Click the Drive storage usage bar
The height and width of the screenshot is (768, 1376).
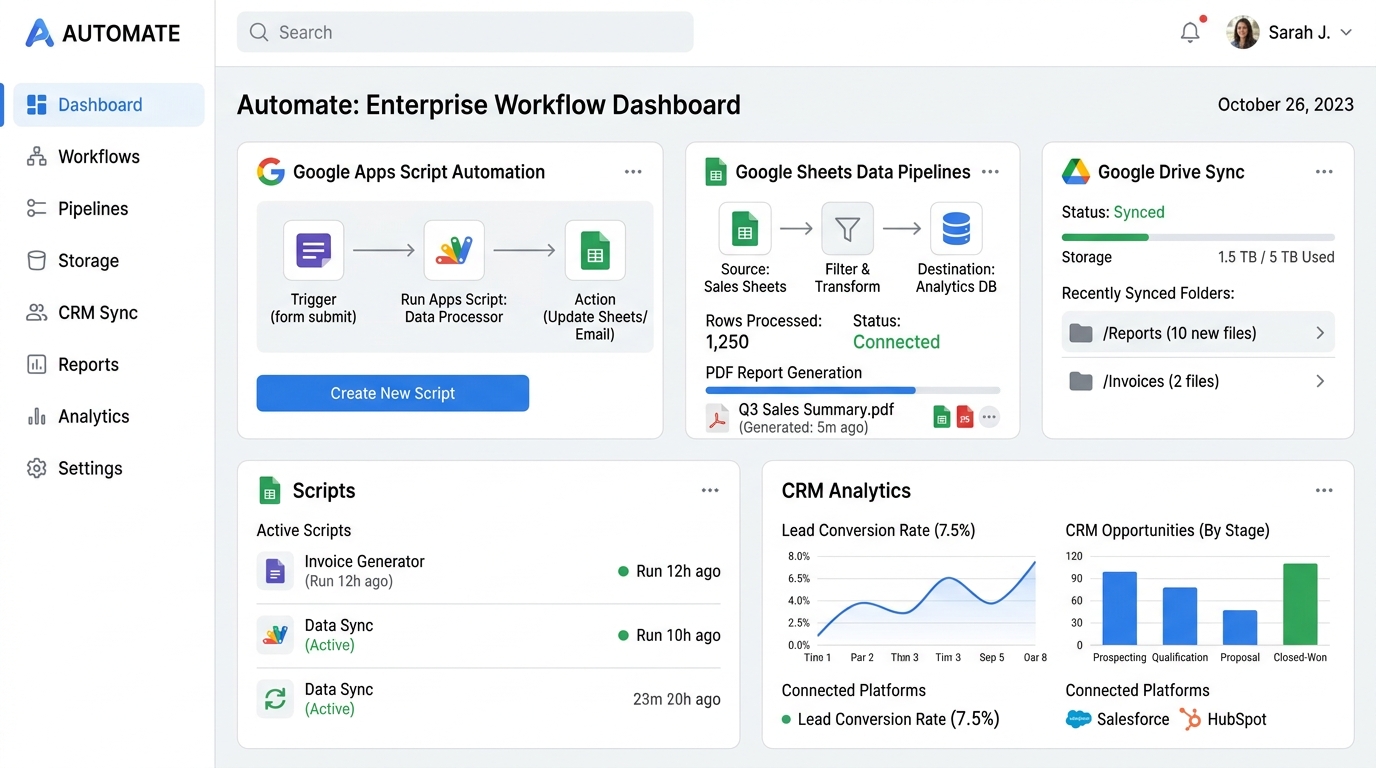point(1198,237)
